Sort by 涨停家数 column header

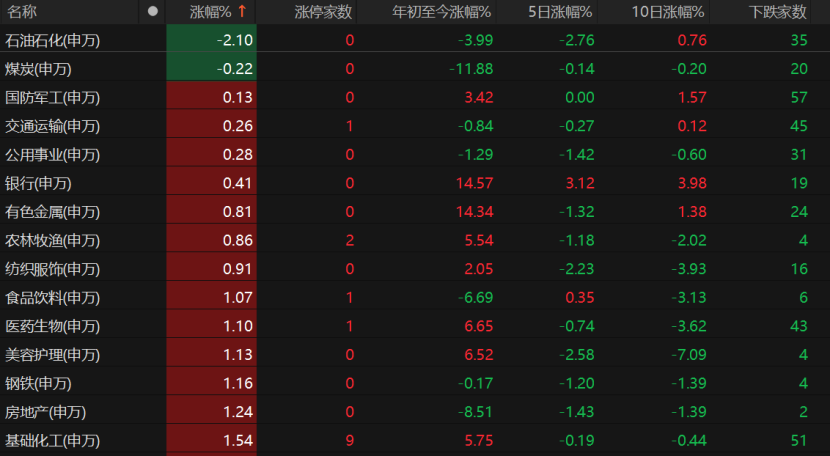tap(323, 12)
